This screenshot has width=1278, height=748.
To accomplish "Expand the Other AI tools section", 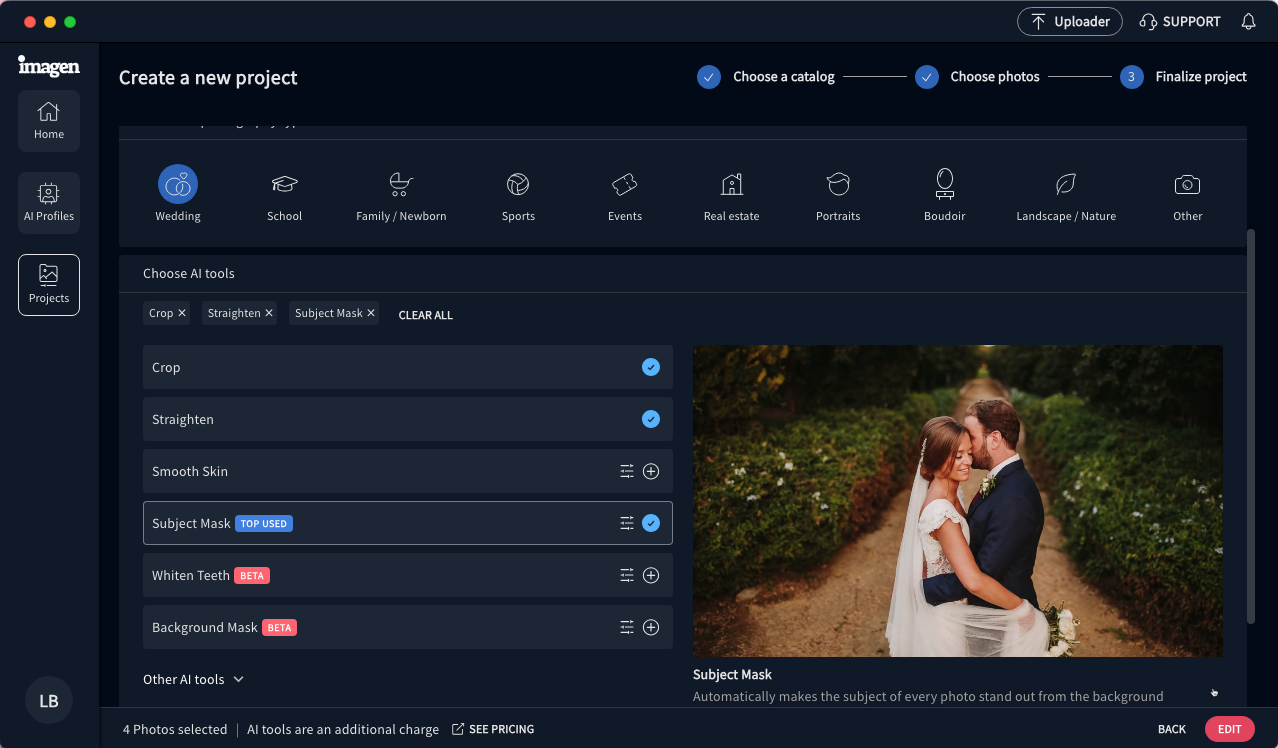I will 193,679.
